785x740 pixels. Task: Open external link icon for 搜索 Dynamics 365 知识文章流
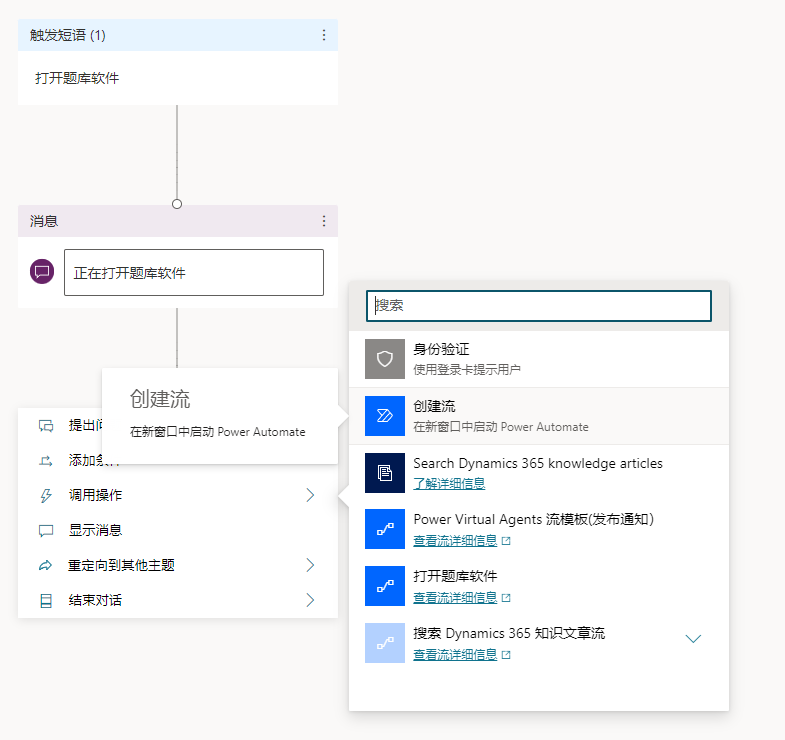506,655
